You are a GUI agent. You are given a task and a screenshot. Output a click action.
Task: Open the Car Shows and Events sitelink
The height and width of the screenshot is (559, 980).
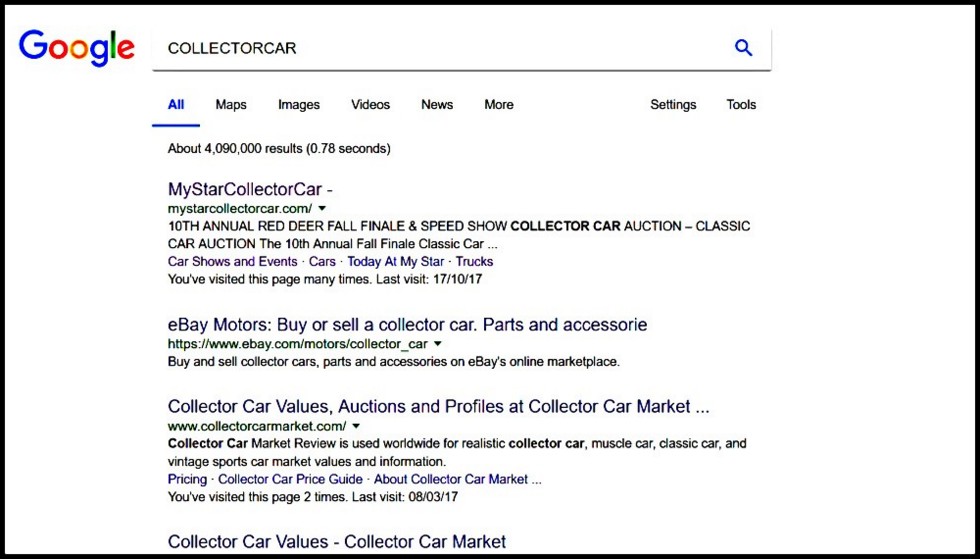pyautogui.click(x=232, y=261)
